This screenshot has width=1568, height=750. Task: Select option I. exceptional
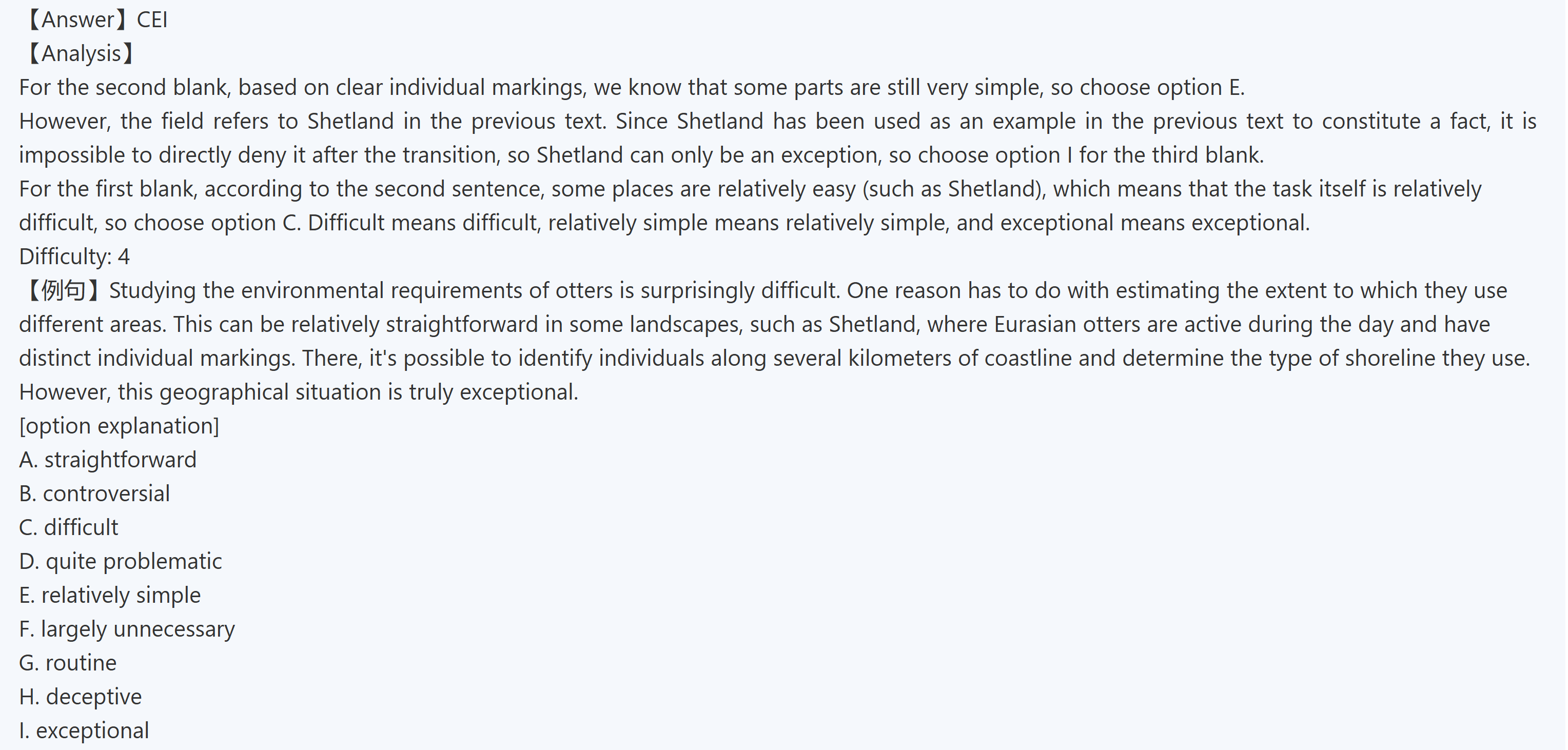pyautogui.click(x=84, y=730)
